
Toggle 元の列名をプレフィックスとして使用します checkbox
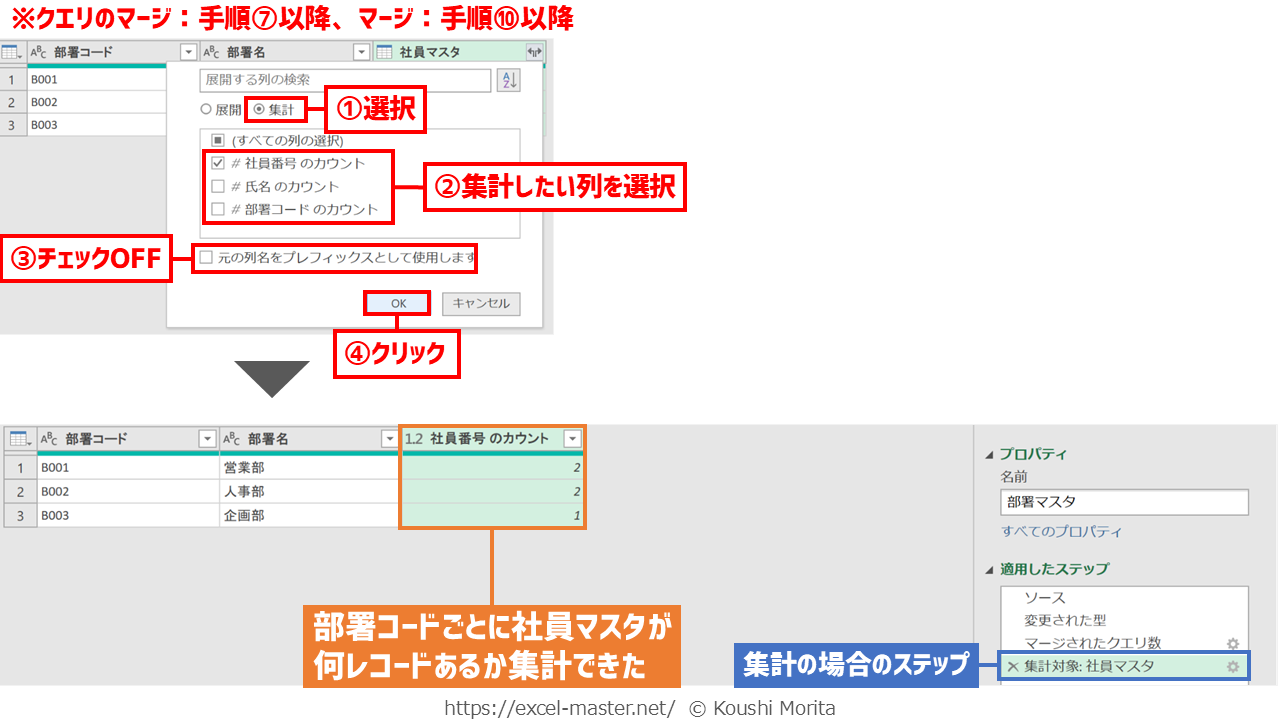point(206,259)
